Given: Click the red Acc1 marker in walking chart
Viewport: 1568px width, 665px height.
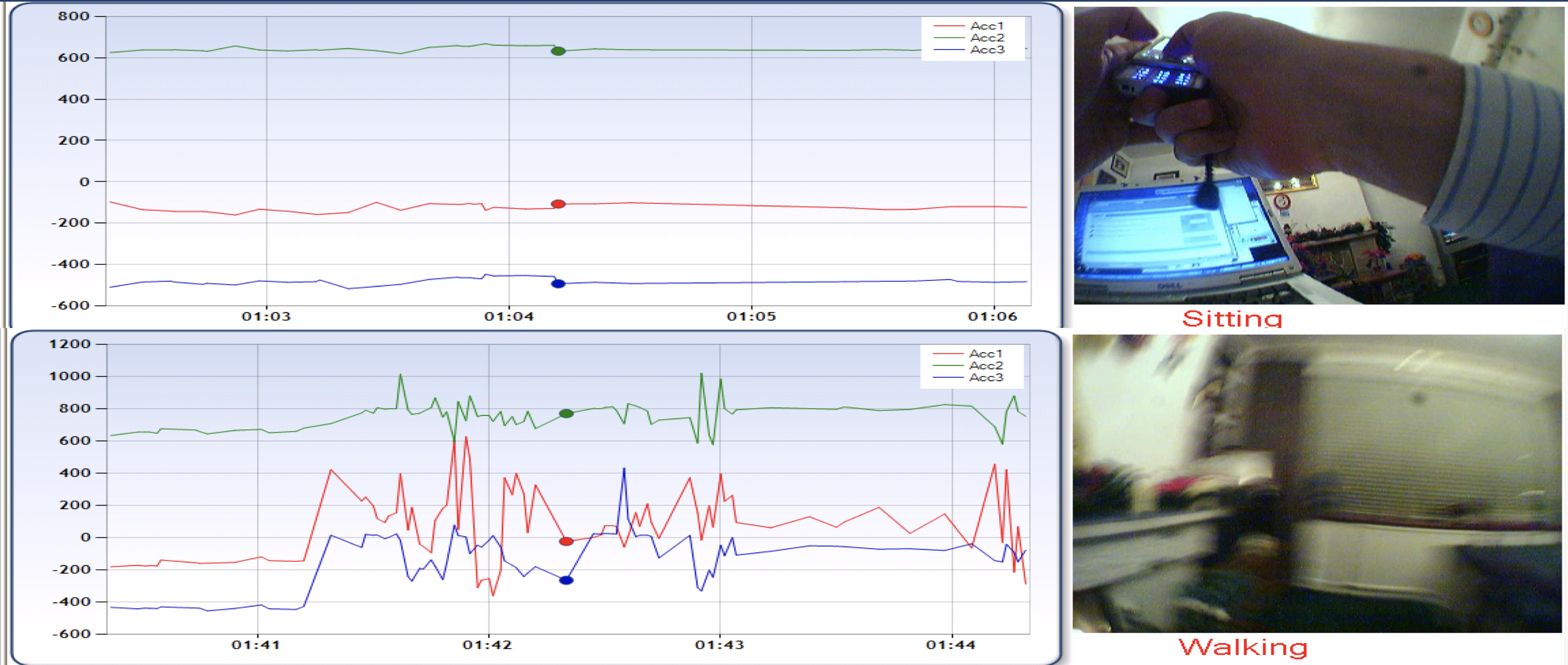Looking at the screenshot, I should tap(566, 541).
